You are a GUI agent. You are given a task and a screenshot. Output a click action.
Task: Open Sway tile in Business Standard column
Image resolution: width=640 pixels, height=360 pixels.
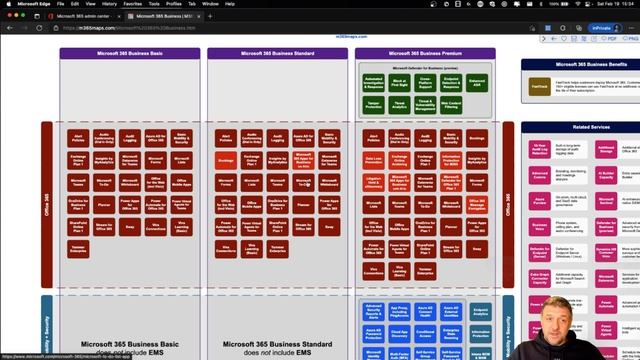[x=329, y=227]
